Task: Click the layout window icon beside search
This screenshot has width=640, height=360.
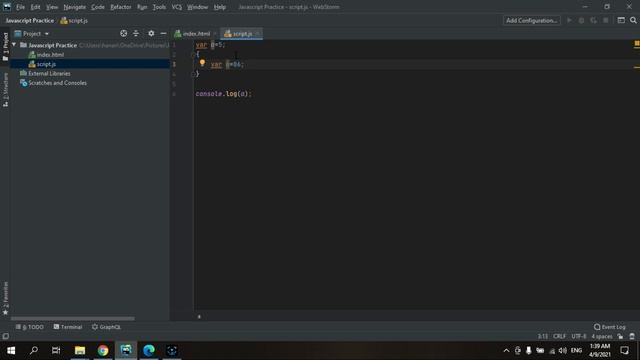Action: 621,20
